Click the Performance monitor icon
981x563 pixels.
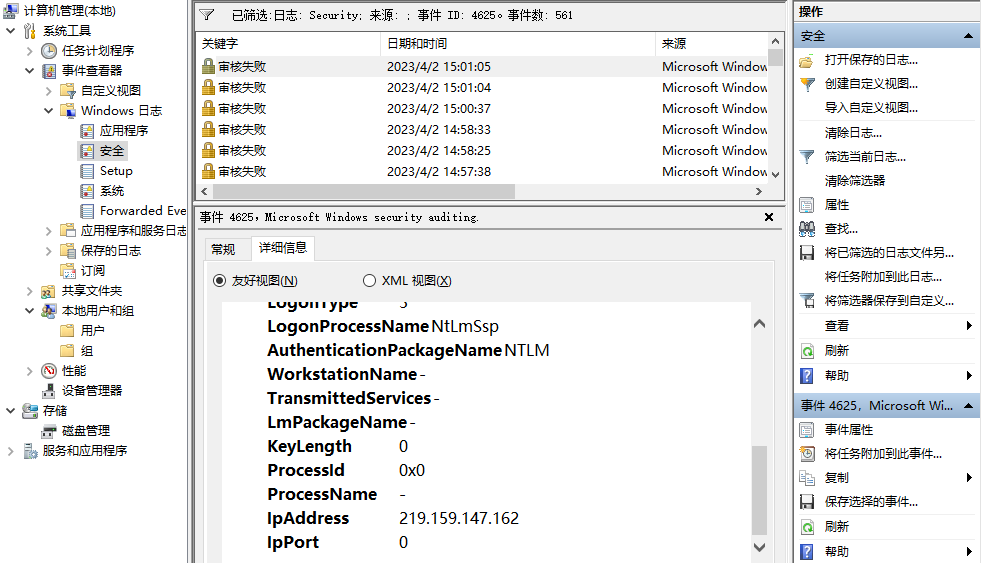[49, 370]
